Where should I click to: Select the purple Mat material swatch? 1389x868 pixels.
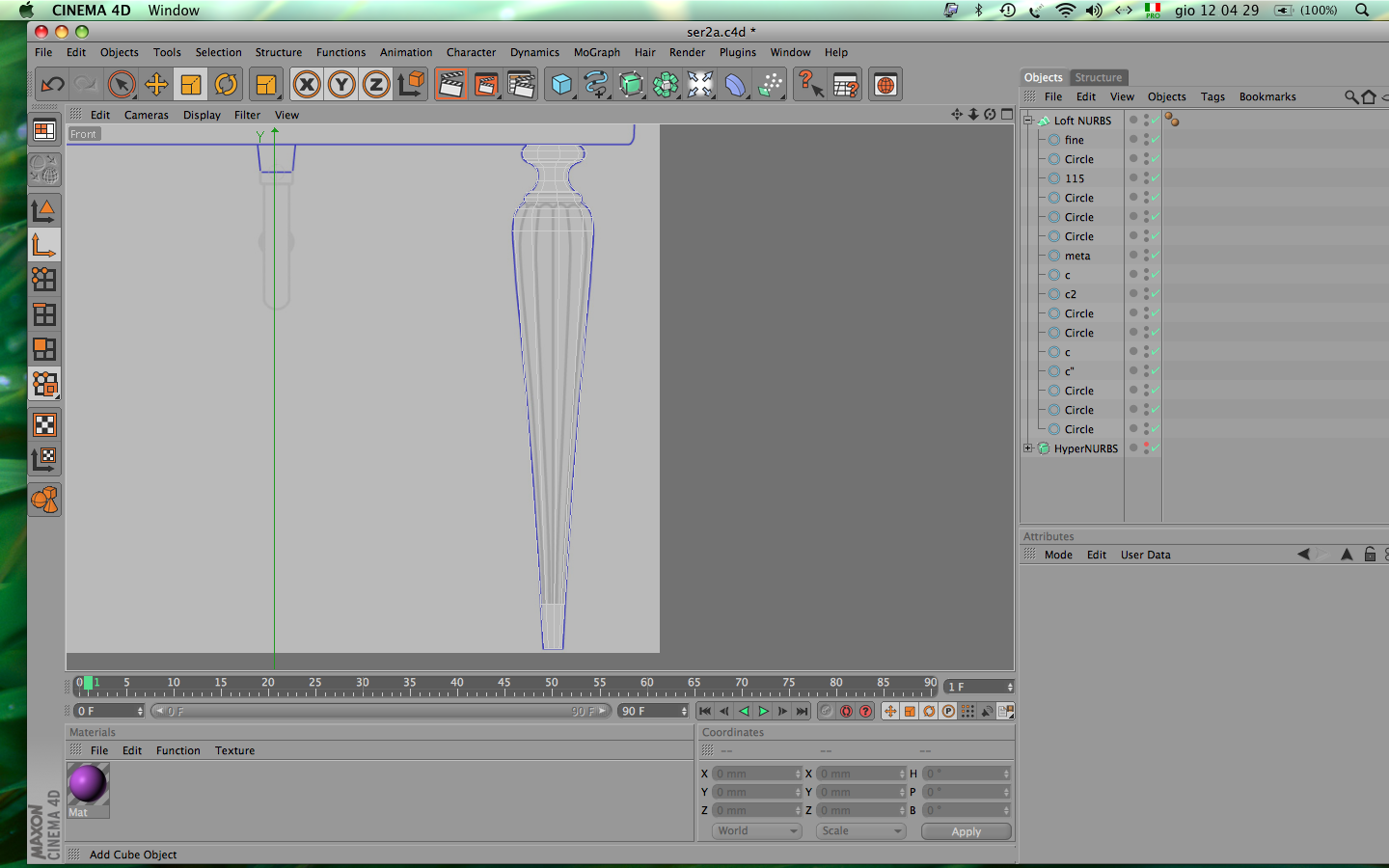pos(88,783)
